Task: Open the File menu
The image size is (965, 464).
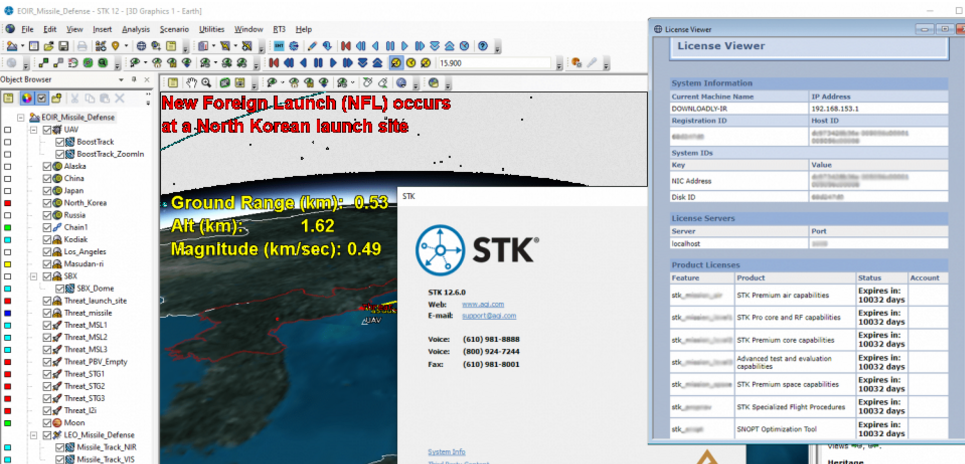Action: (27, 29)
